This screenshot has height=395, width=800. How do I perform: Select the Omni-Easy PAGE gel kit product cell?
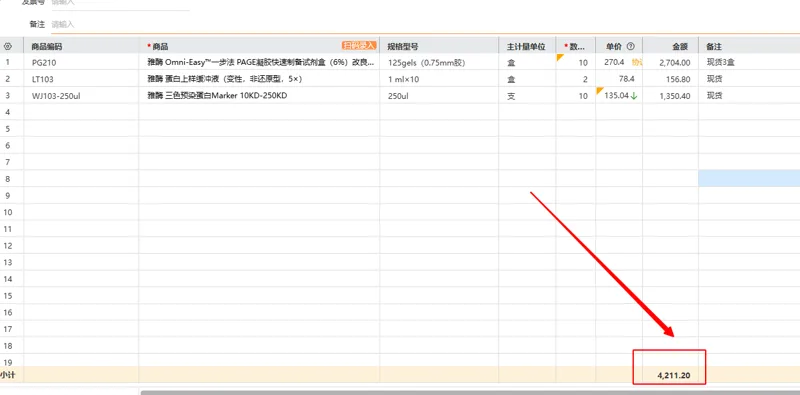(259, 62)
